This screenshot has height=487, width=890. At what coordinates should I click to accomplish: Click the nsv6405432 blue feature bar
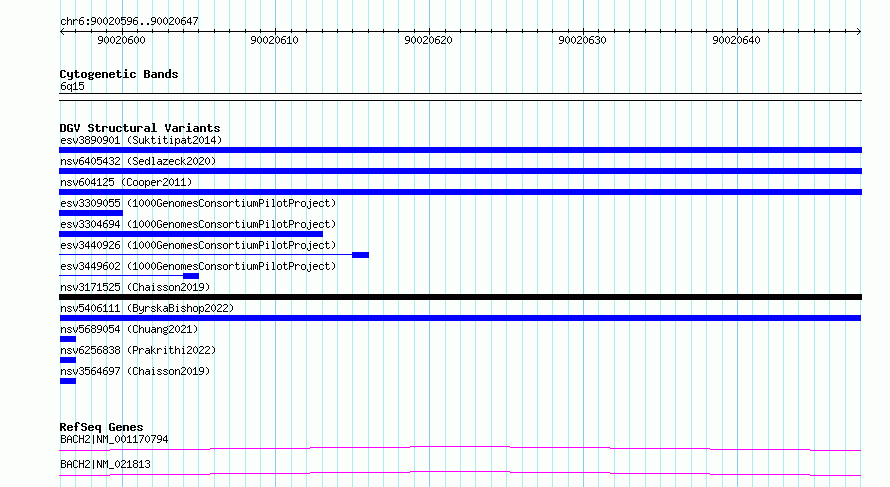coord(460,171)
